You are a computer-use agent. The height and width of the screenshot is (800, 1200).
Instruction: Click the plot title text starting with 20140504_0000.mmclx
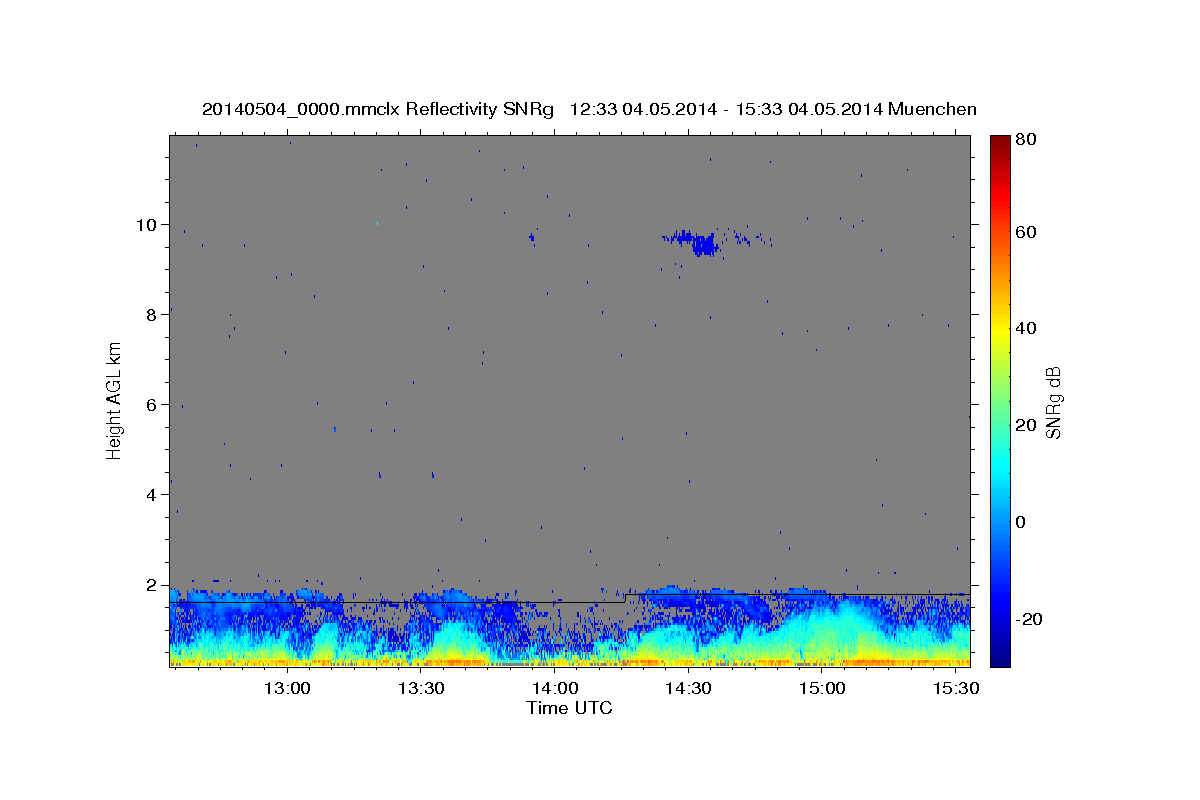589,109
